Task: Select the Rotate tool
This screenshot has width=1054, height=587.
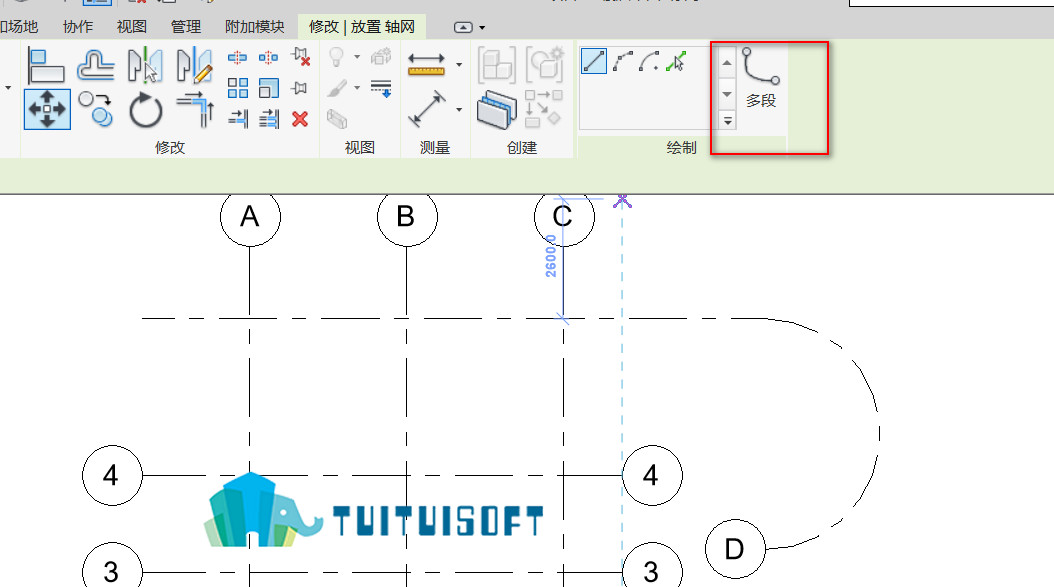Action: 146,110
